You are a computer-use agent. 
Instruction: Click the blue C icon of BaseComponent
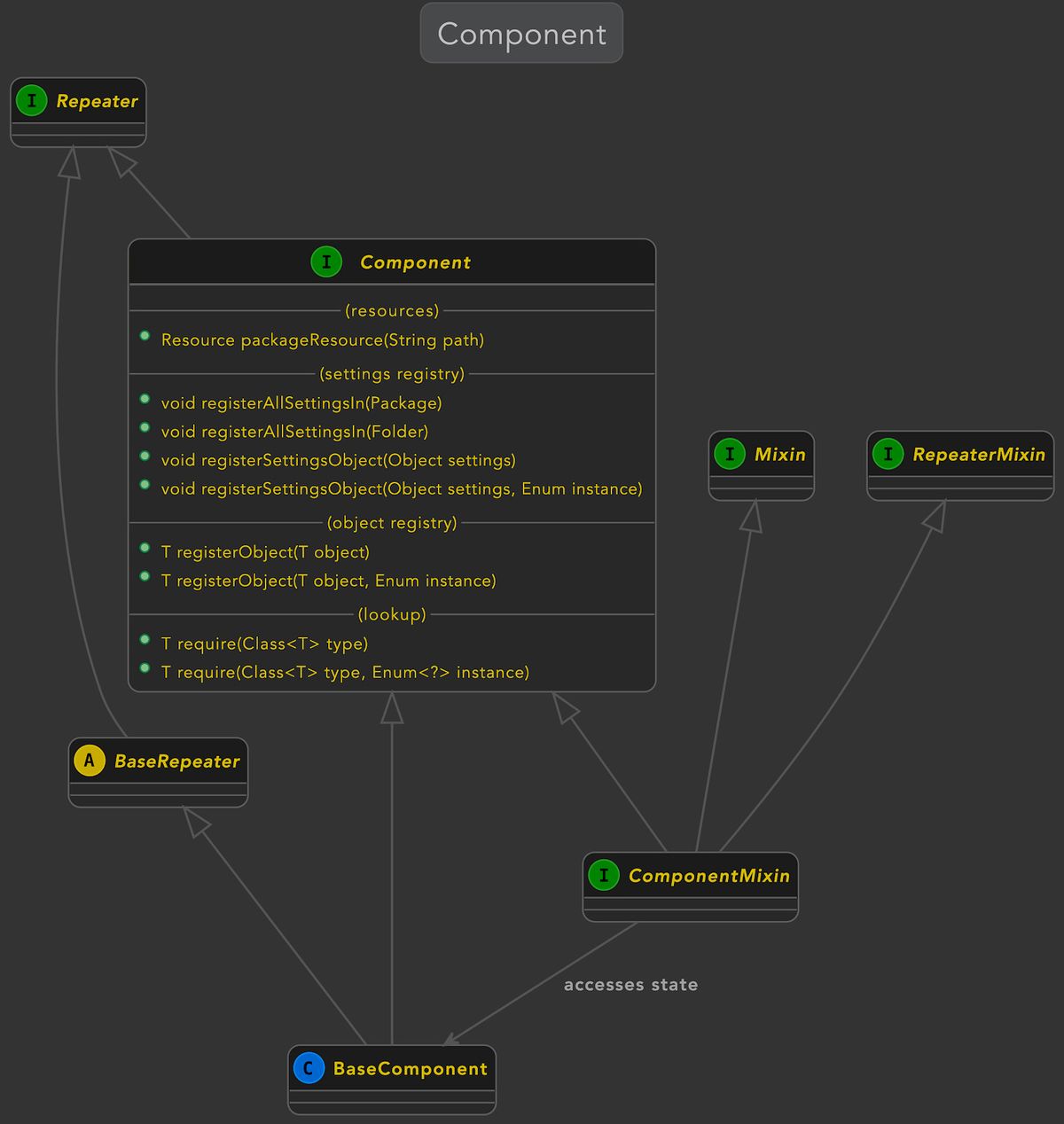pos(309,1068)
